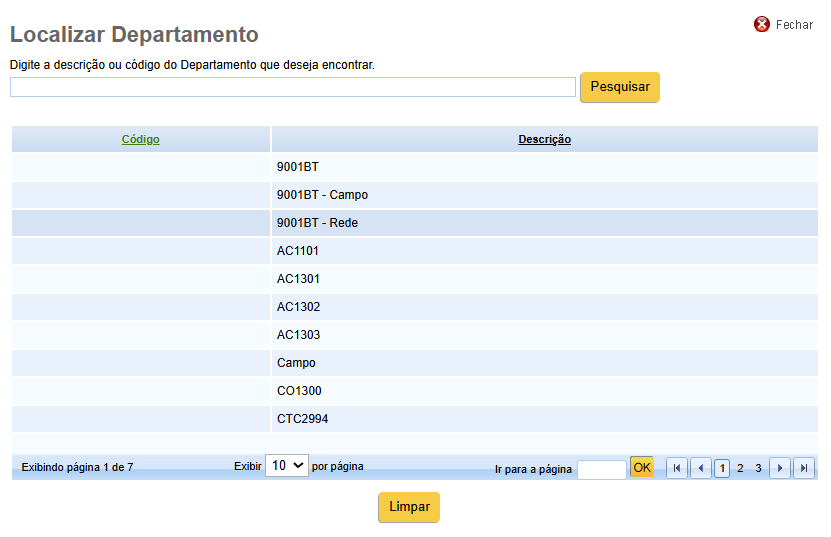Select current page number 1

(722, 468)
